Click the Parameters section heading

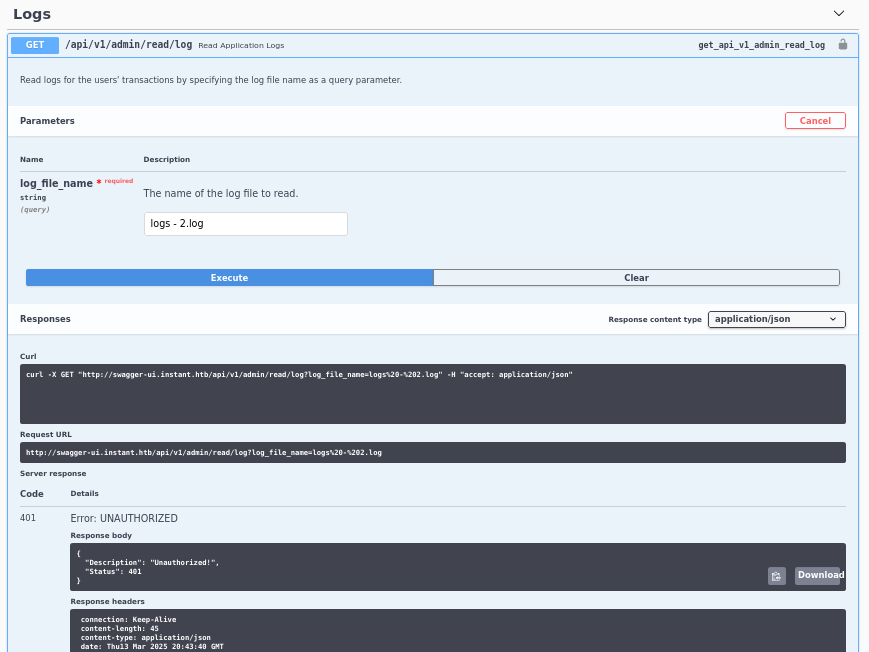coord(47,120)
